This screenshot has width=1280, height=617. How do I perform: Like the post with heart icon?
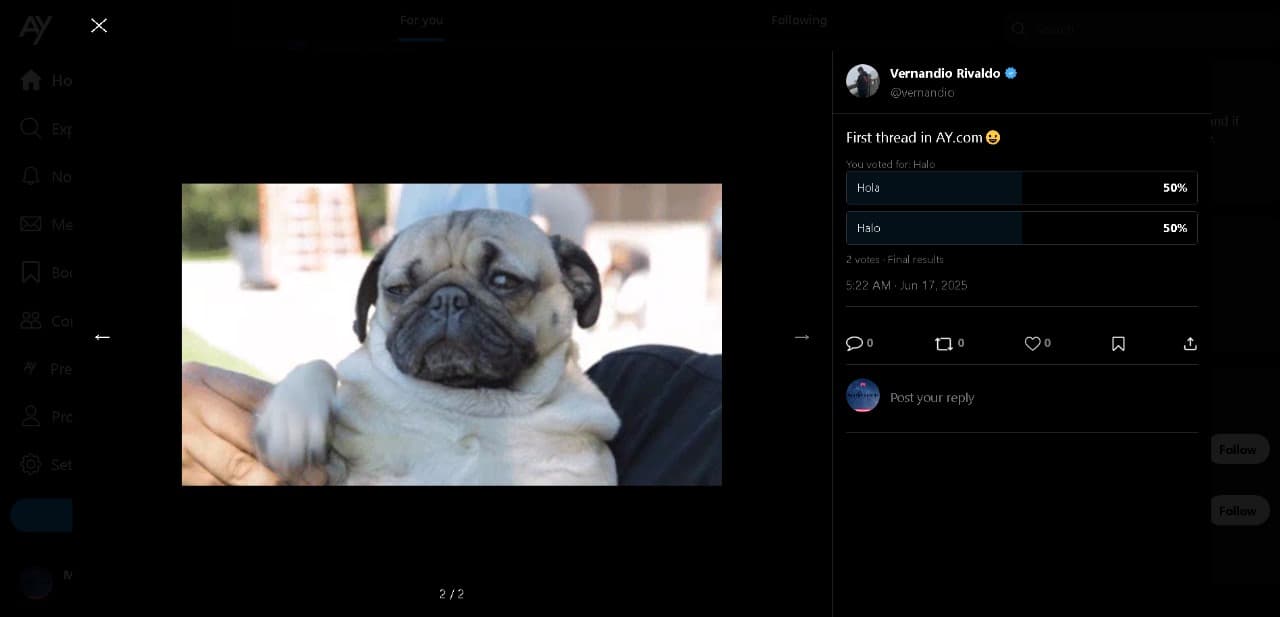tap(1032, 343)
